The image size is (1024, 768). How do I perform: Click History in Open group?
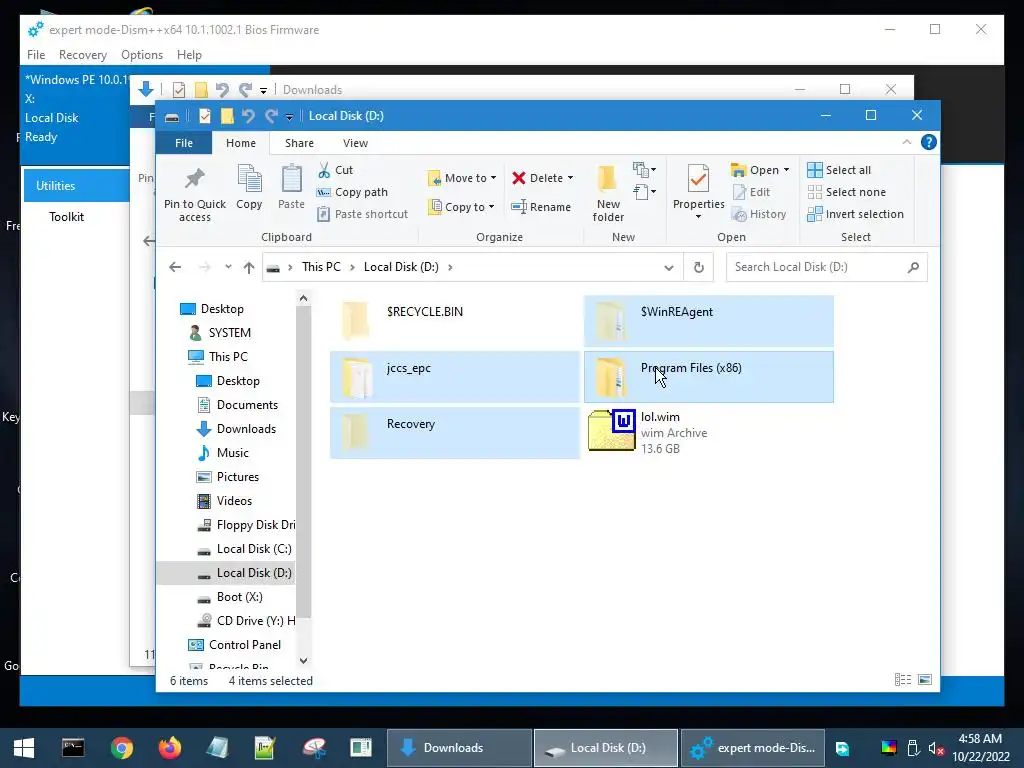pos(759,214)
